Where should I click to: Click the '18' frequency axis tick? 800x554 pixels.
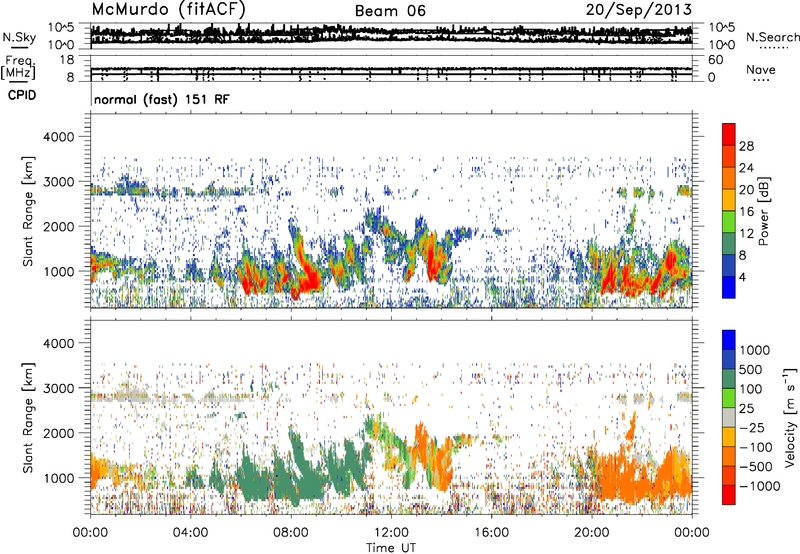[x=67, y=60]
